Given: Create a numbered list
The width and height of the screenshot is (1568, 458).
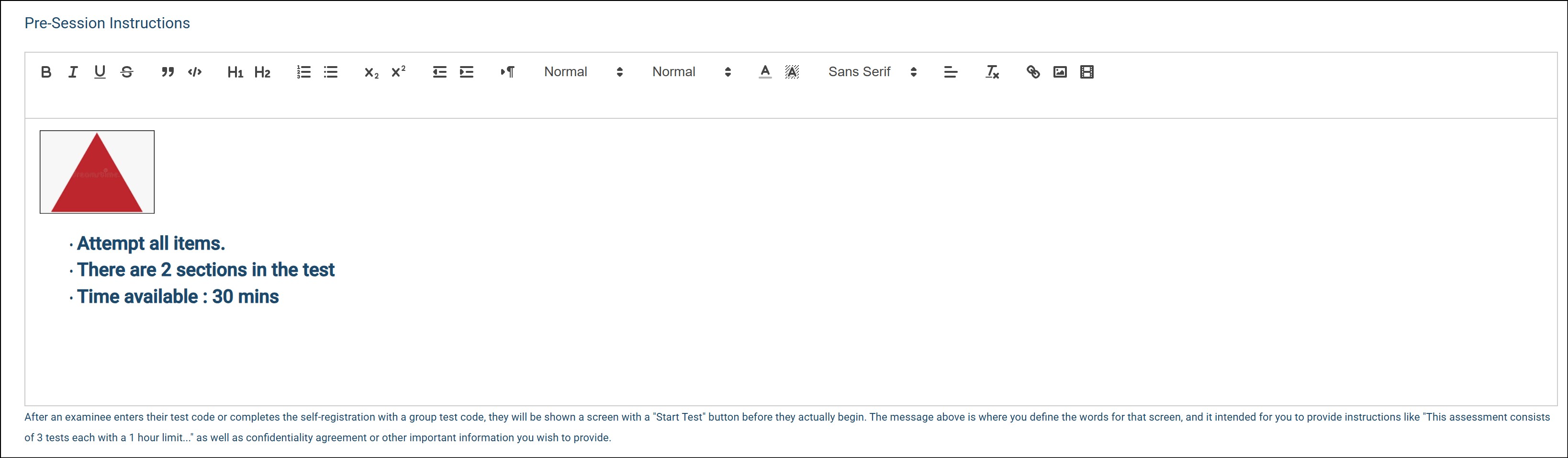Looking at the screenshot, I should click(303, 72).
